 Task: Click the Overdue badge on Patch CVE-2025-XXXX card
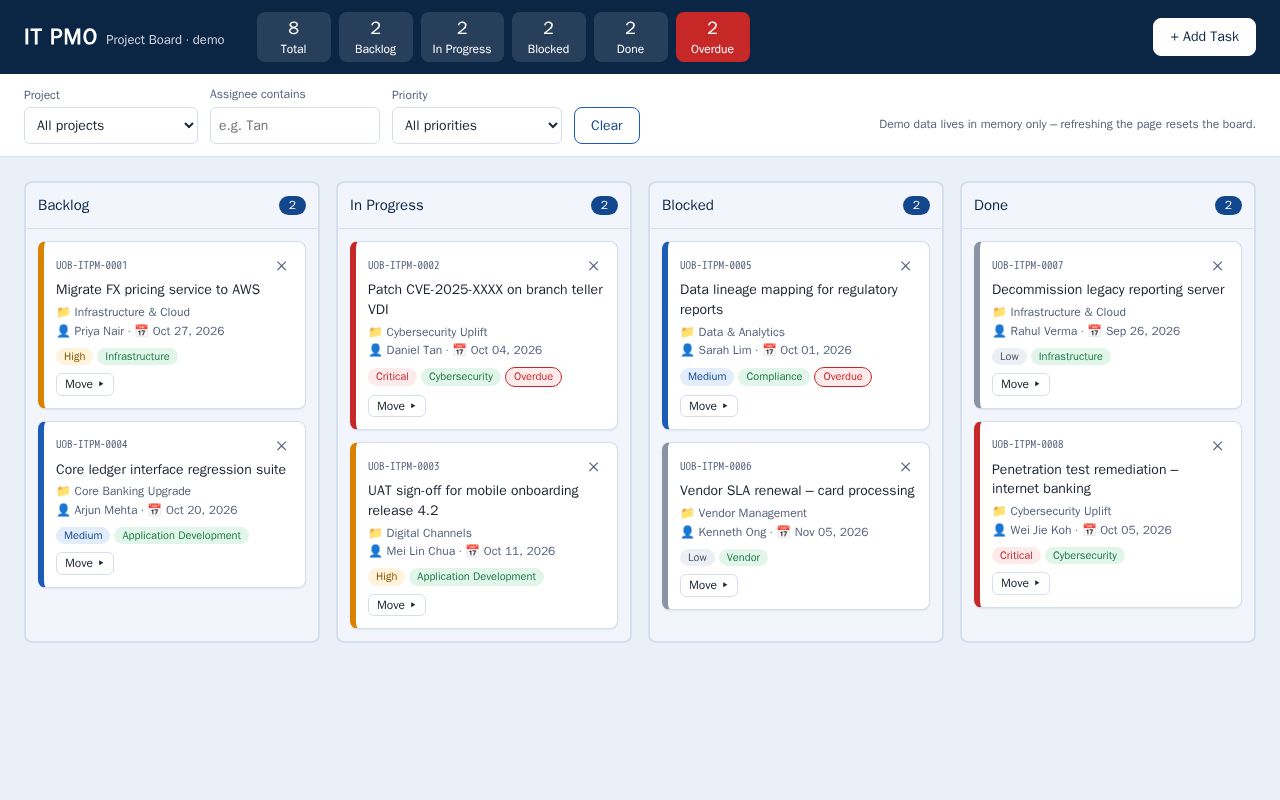click(533, 377)
